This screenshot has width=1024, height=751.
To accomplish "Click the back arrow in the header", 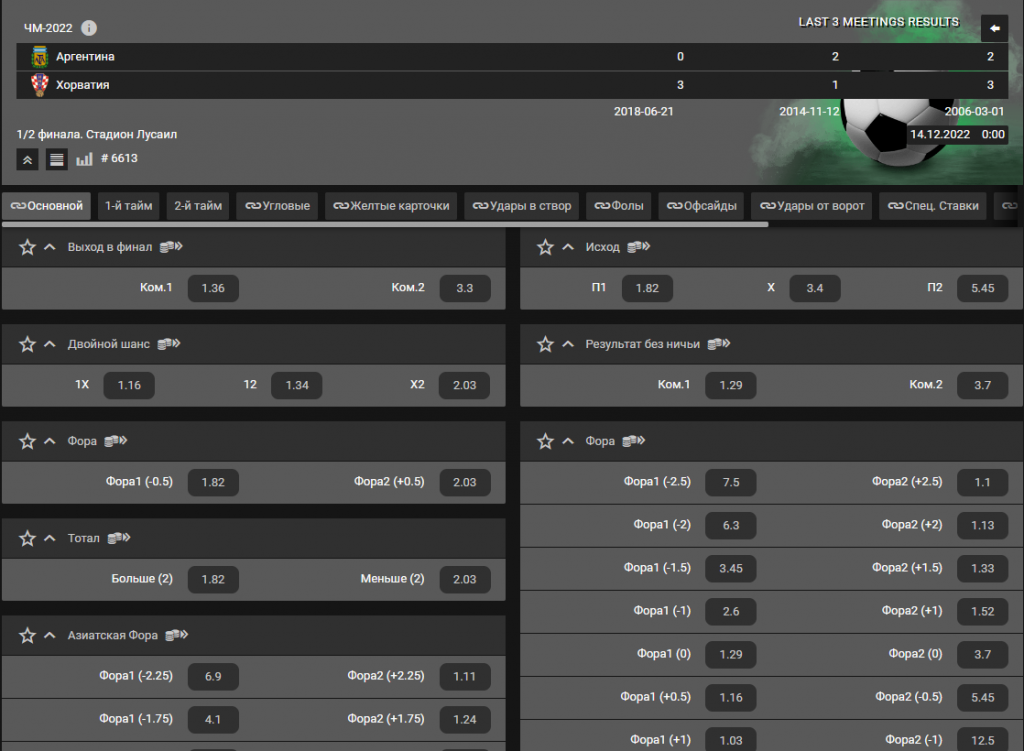I will point(994,27).
